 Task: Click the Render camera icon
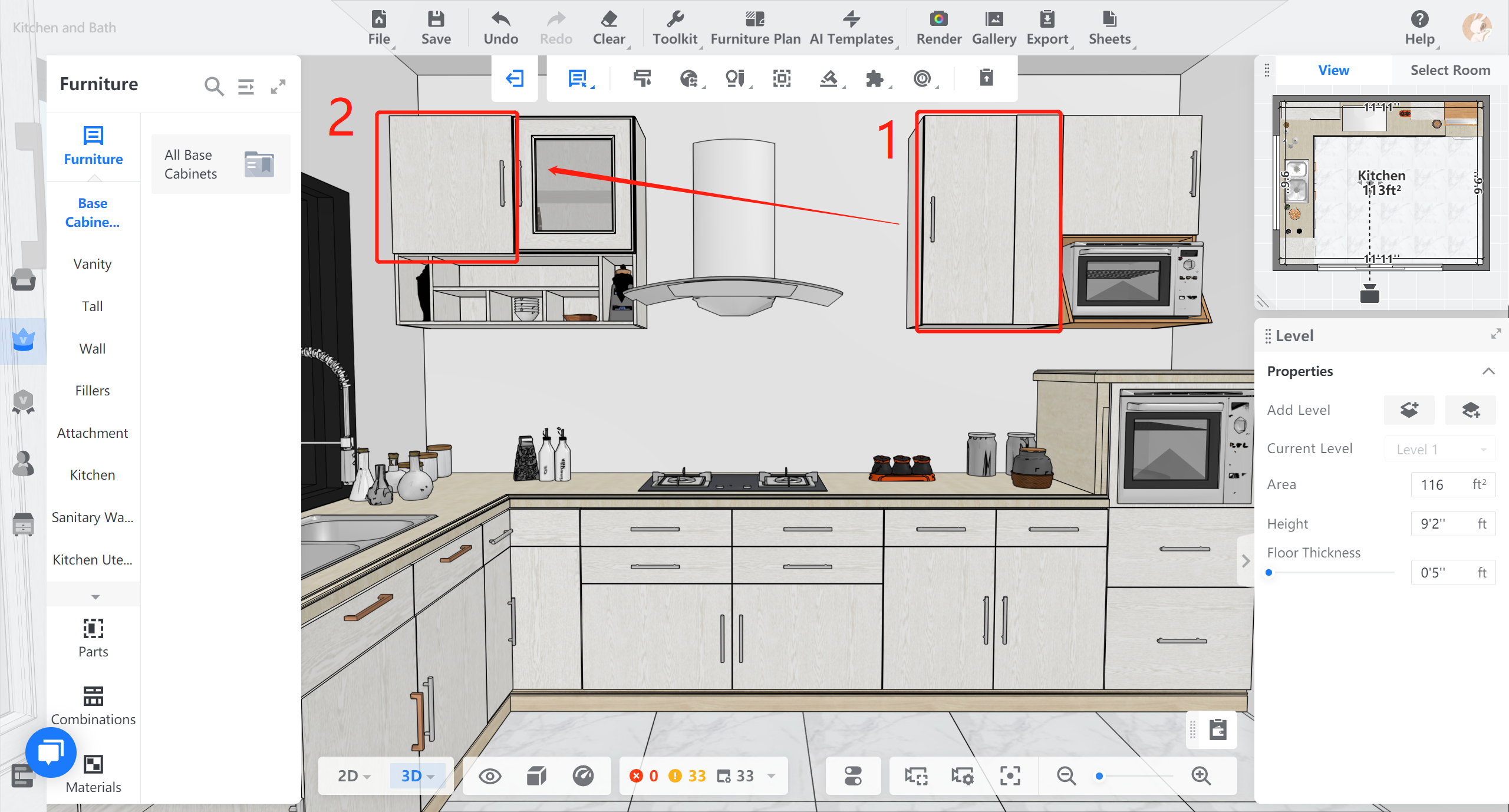click(x=938, y=20)
